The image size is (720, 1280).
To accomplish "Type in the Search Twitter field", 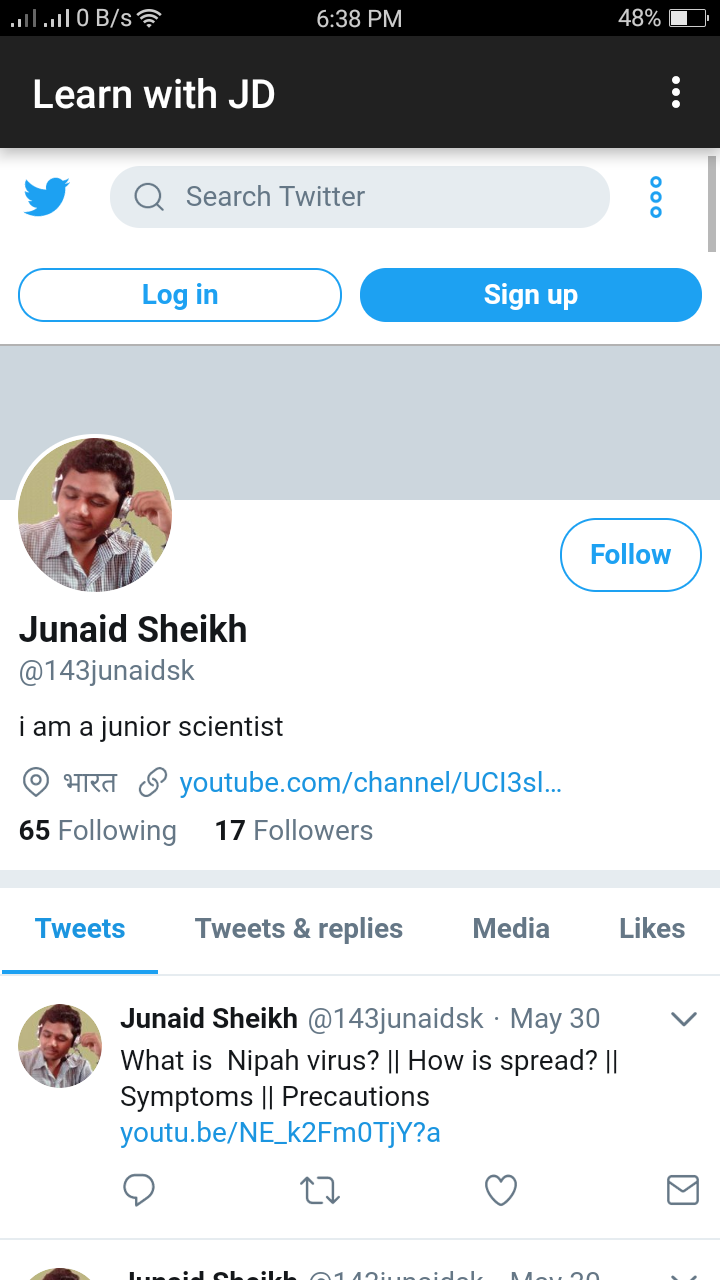I will click(x=380, y=197).
